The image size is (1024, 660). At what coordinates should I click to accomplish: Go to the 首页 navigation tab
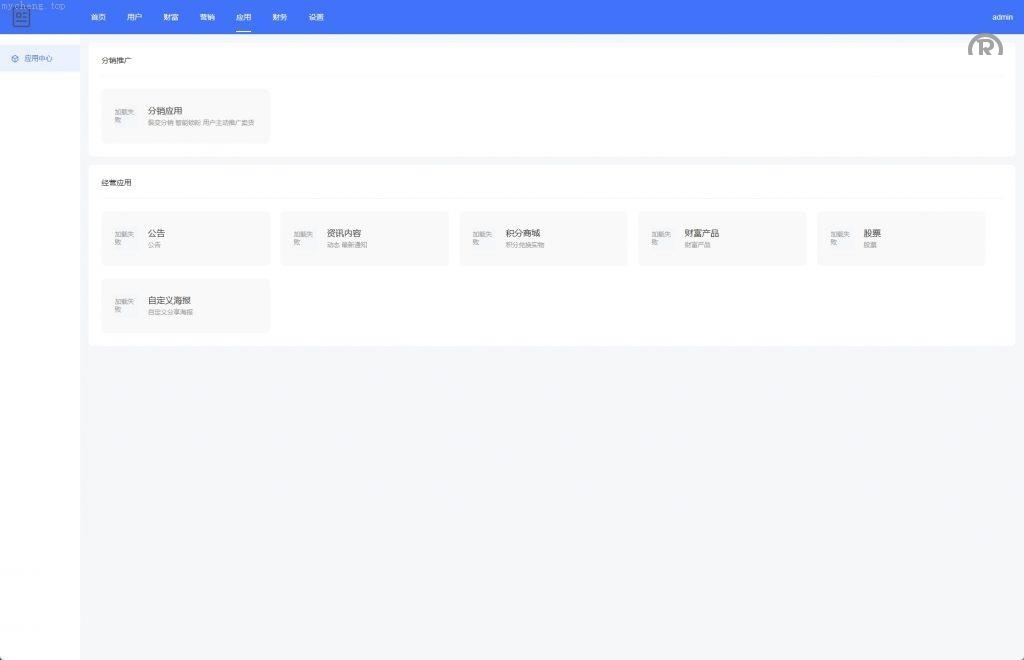tap(98, 17)
